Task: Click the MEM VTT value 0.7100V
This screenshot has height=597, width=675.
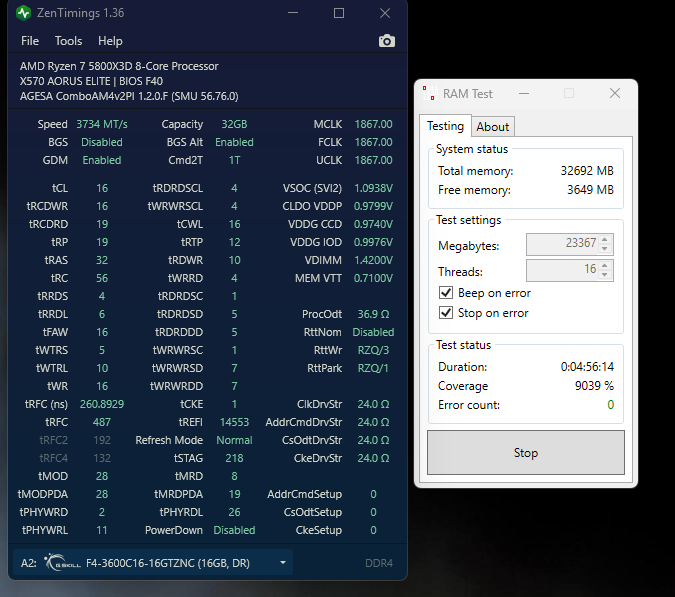Action: 373,278
